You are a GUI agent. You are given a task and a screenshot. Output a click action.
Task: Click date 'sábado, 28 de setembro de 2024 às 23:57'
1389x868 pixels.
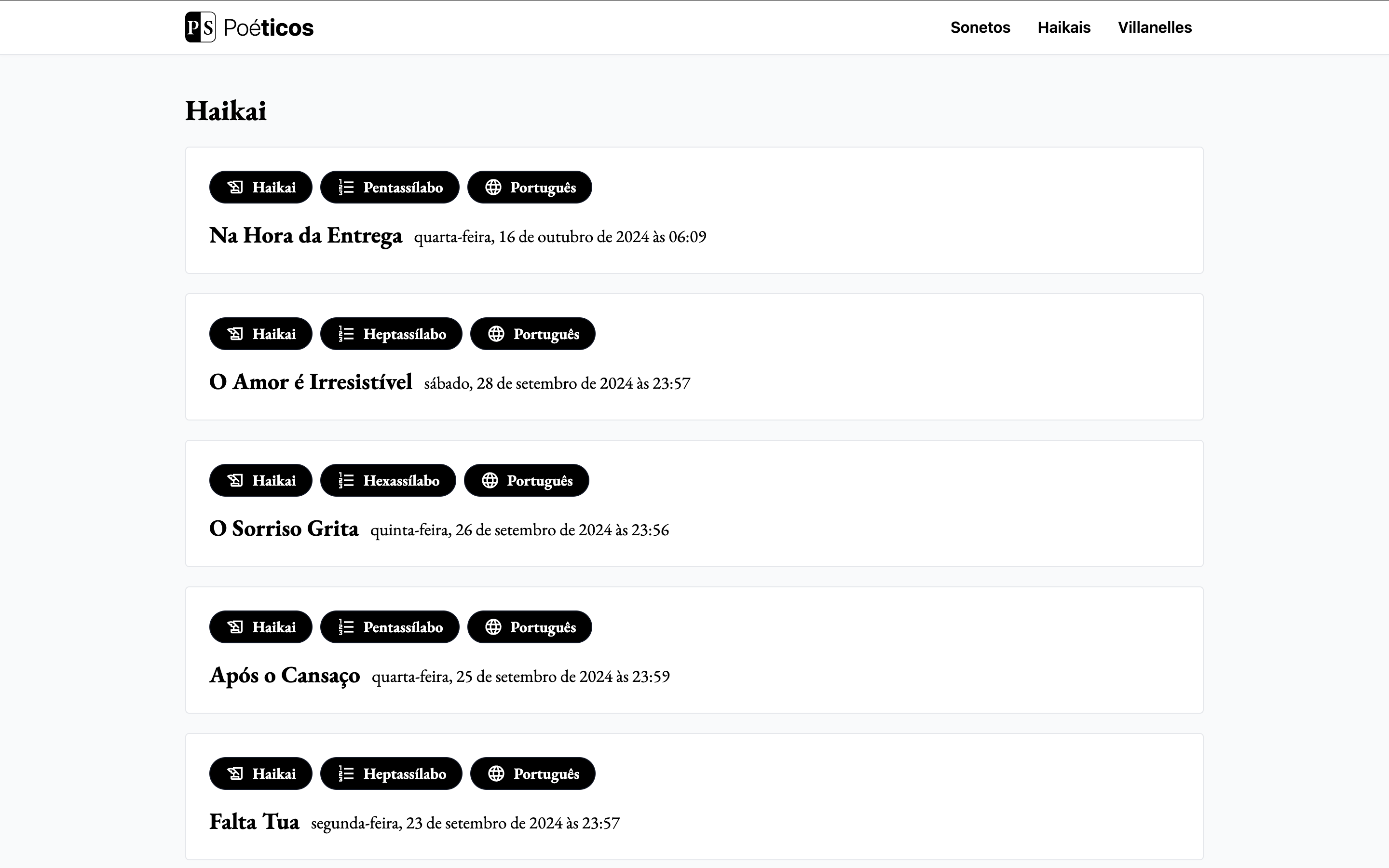coord(558,383)
